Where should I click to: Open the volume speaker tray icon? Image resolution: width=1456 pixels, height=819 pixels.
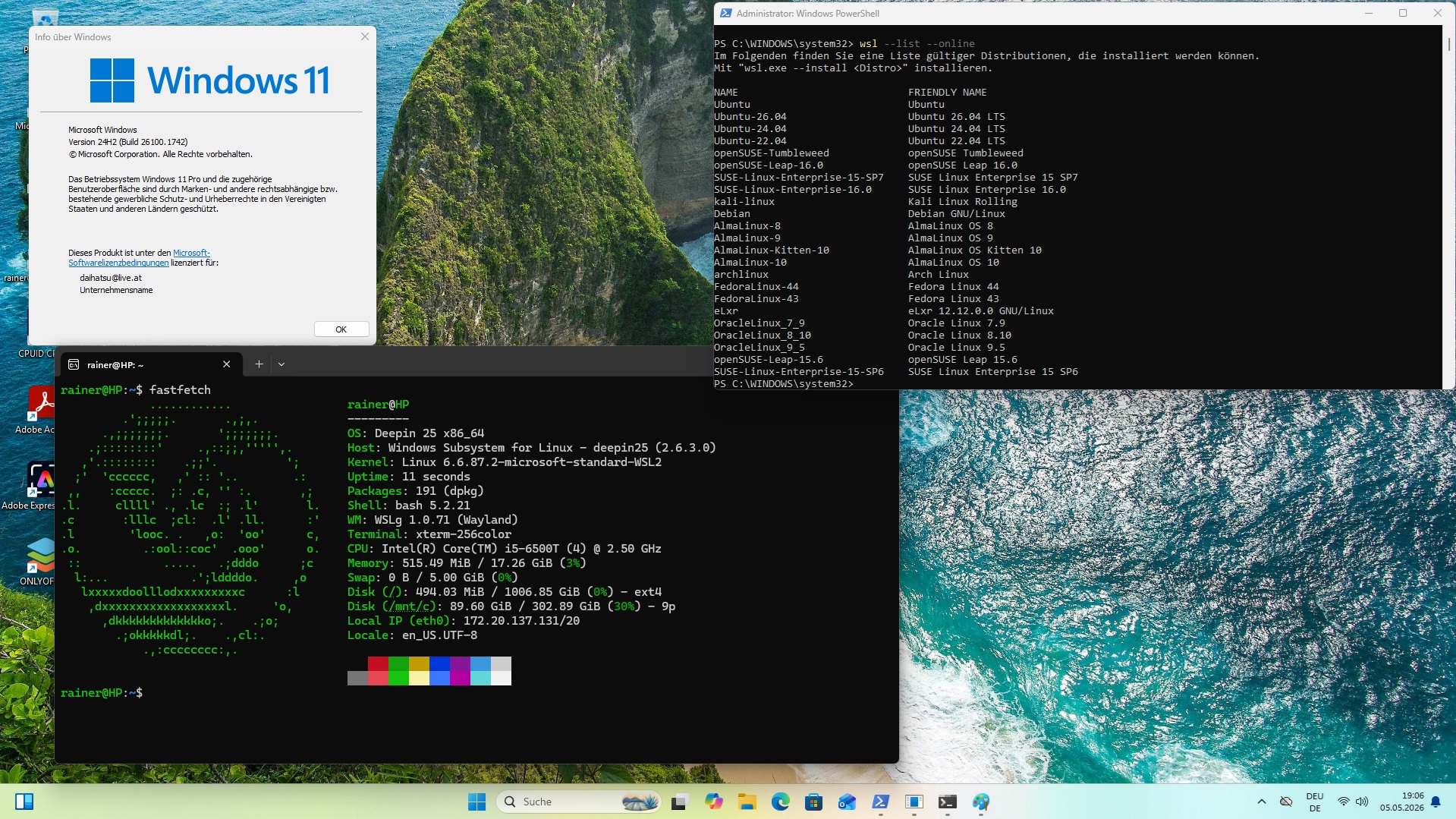[x=1362, y=802]
